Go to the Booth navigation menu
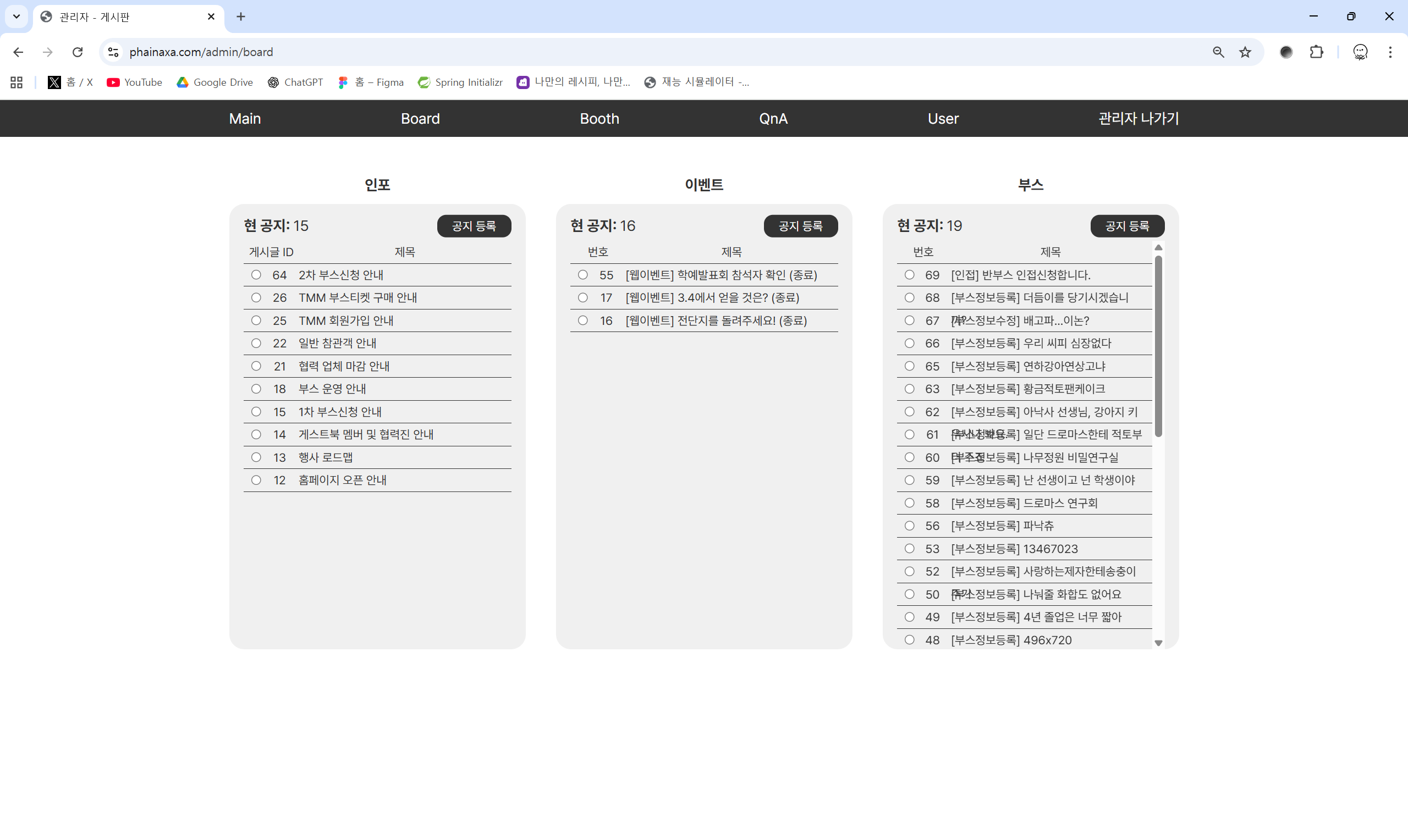This screenshot has width=1408, height=840. [x=599, y=118]
